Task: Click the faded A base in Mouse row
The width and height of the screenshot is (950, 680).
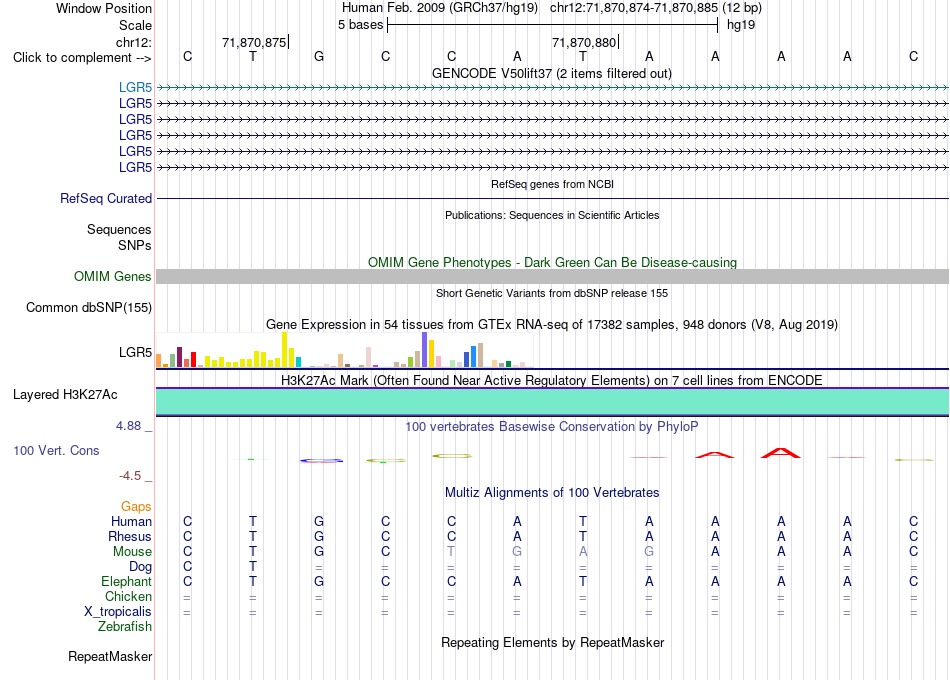Action: pos(583,552)
